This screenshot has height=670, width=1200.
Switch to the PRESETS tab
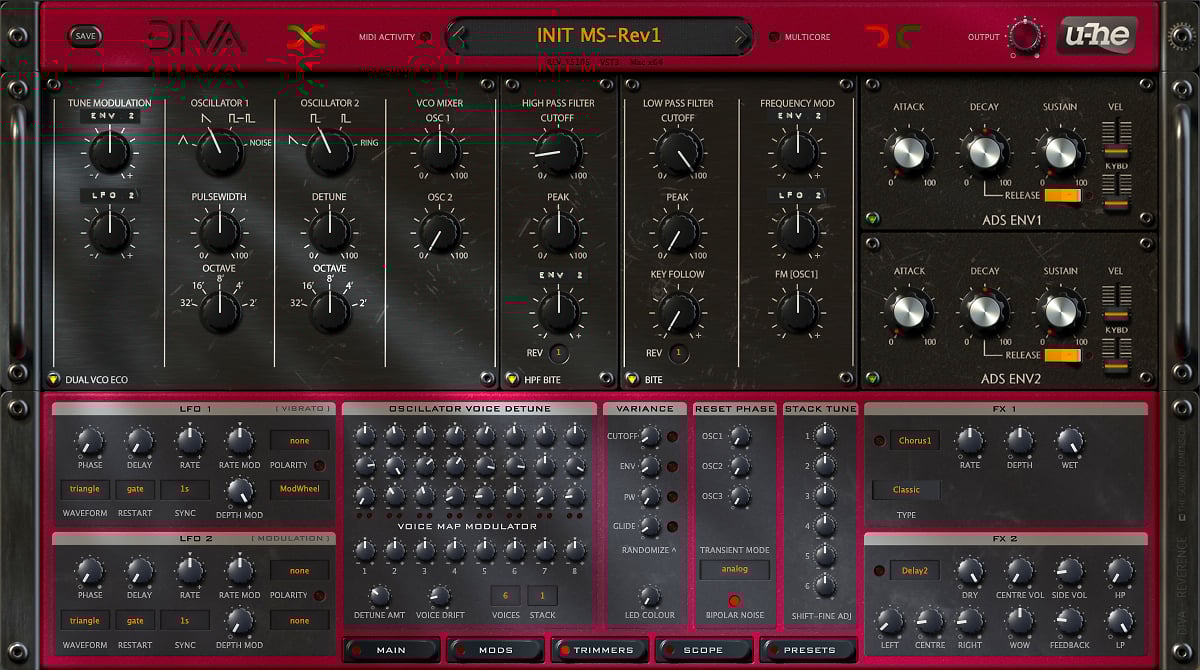[808, 650]
